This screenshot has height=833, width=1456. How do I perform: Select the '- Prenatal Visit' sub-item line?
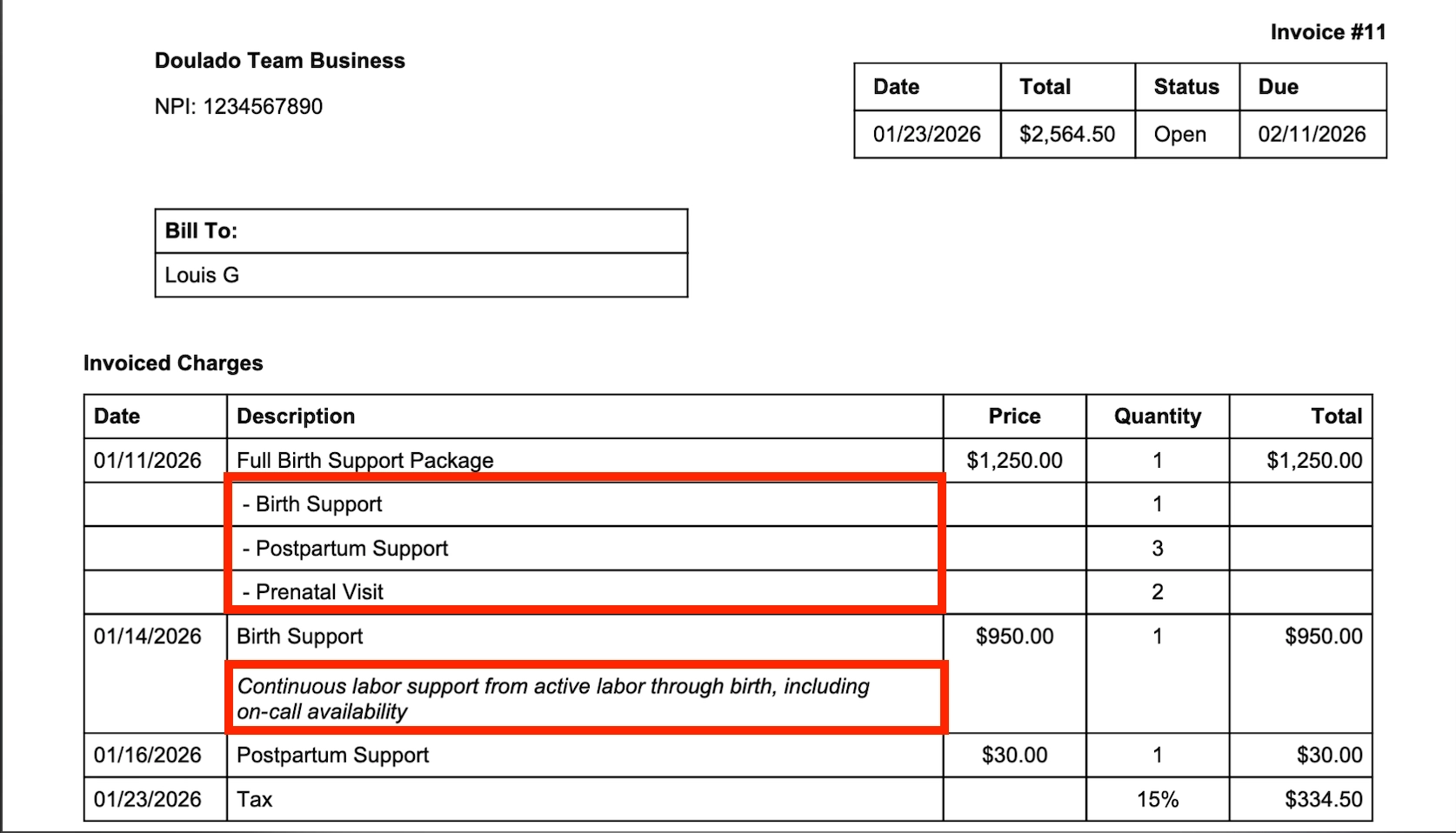313,592
